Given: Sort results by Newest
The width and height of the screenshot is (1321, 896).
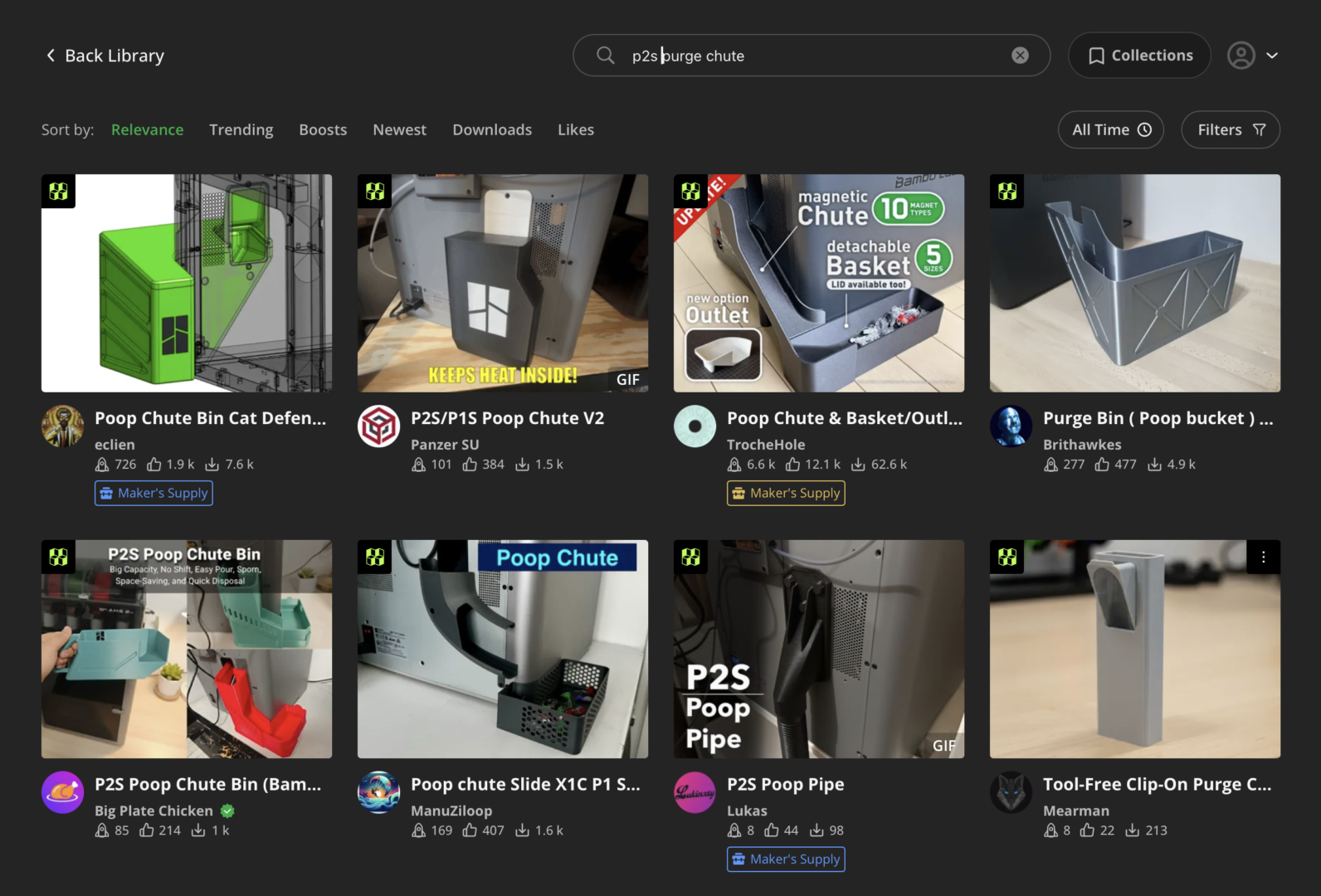Looking at the screenshot, I should pyautogui.click(x=399, y=129).
